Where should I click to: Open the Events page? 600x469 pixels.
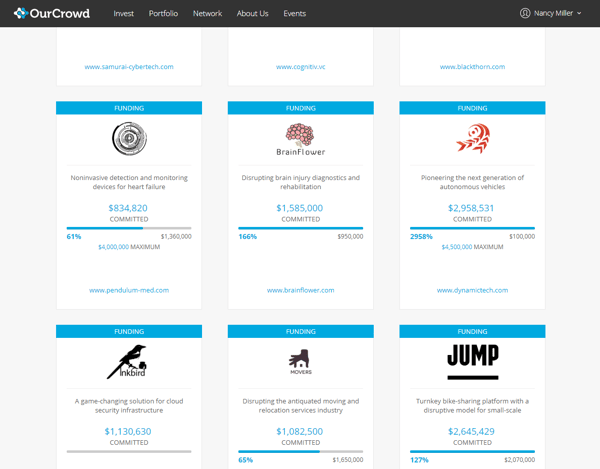(x=295, y=13)
